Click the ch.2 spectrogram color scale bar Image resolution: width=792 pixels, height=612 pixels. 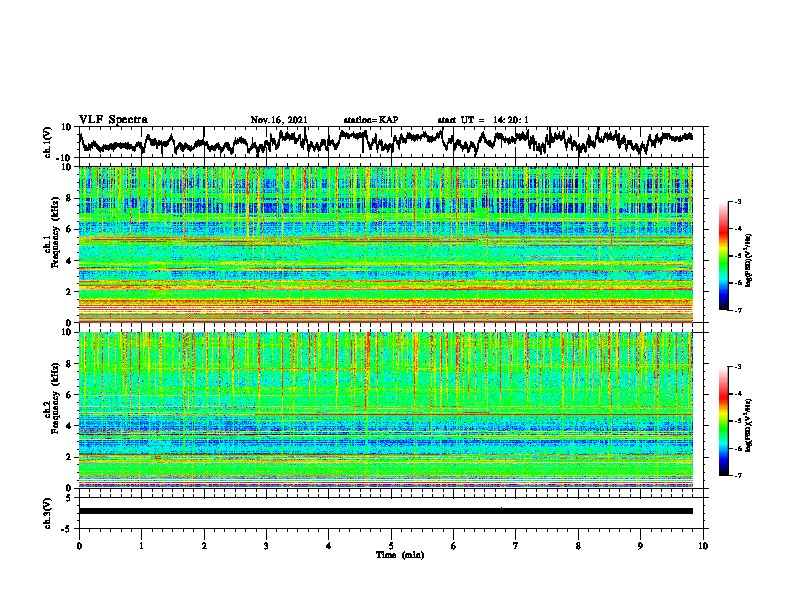coord(723,421)
